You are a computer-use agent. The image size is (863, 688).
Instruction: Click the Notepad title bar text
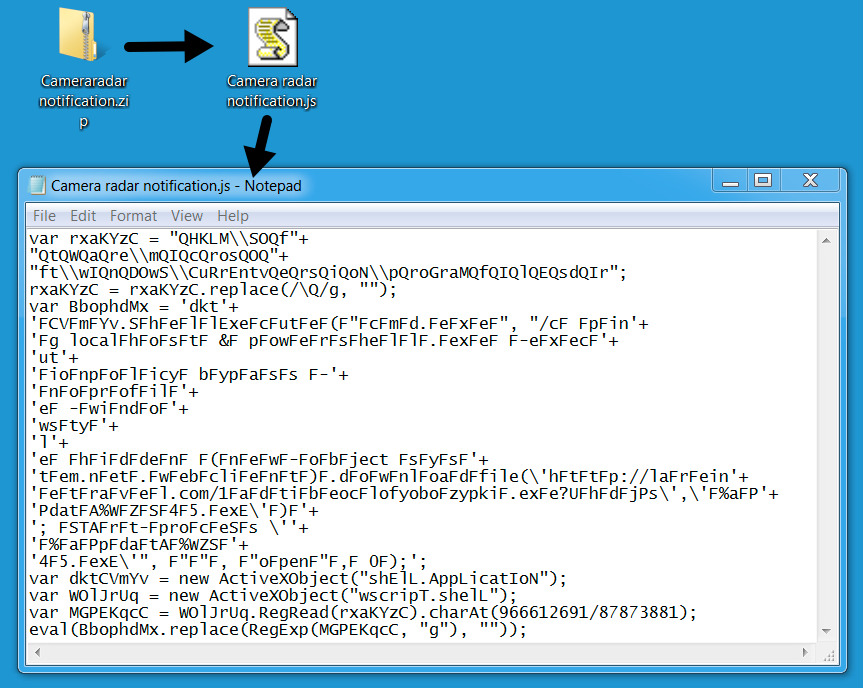point(176,186)
